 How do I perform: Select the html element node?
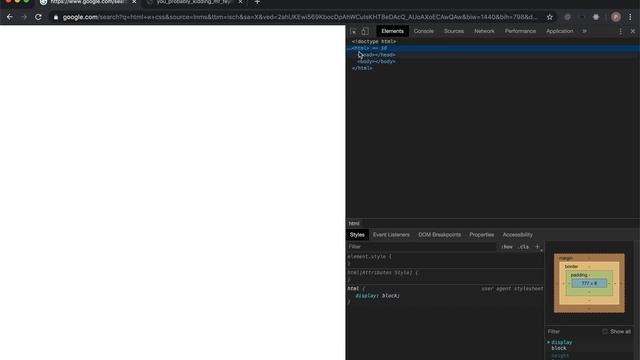493,48
